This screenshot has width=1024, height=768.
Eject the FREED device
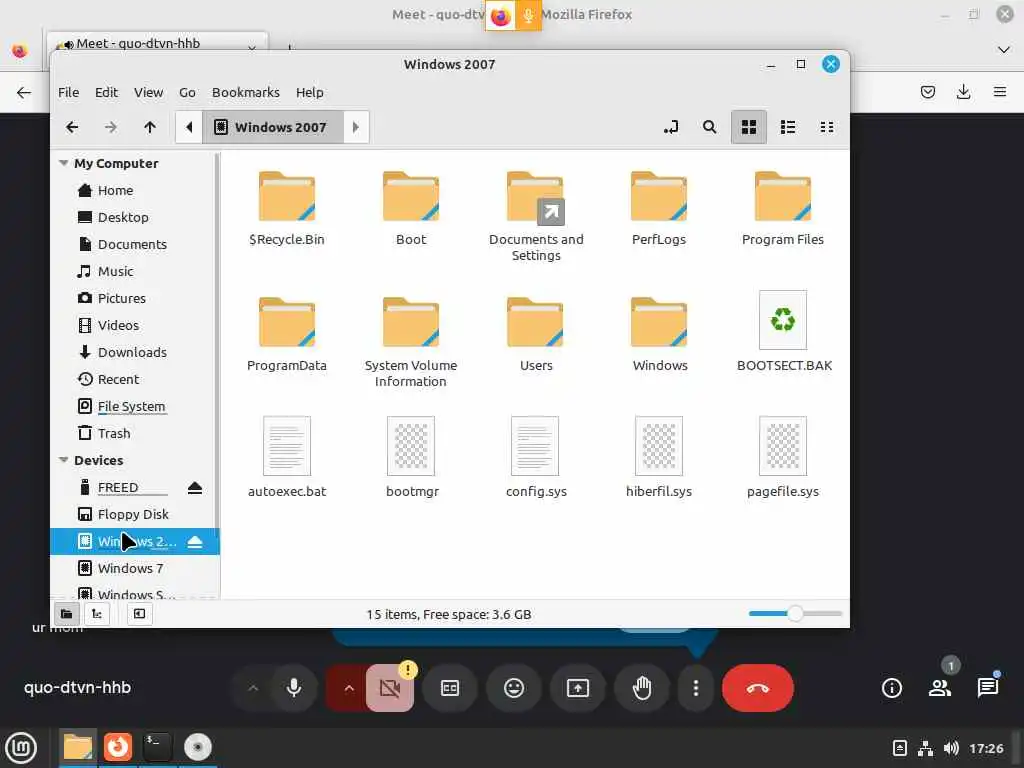(x=195, y=488)
